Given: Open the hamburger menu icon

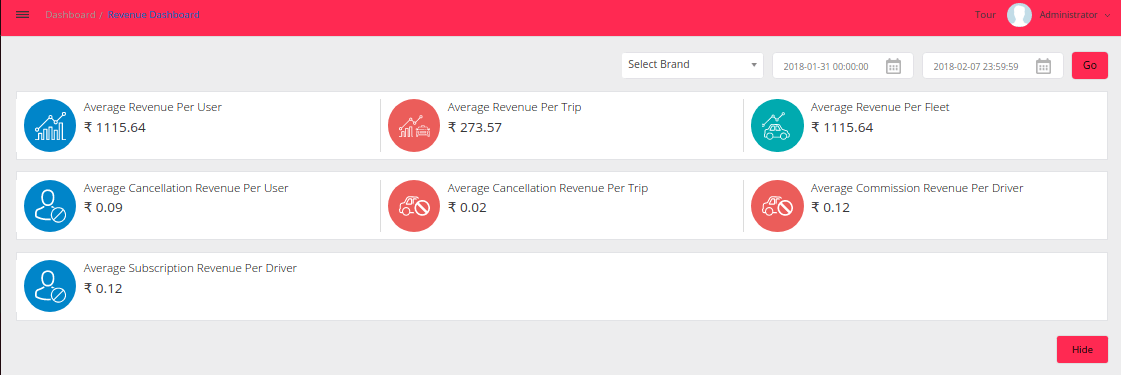Looking at the screenshot, I should coord(22,14).
